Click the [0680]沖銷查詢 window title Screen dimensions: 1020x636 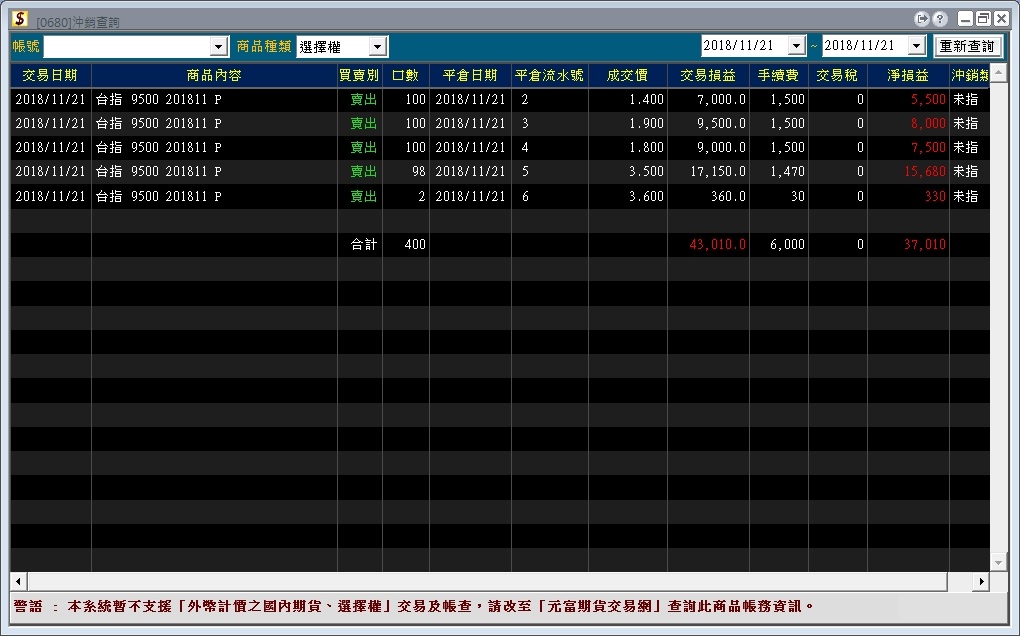tap(78, 23)
